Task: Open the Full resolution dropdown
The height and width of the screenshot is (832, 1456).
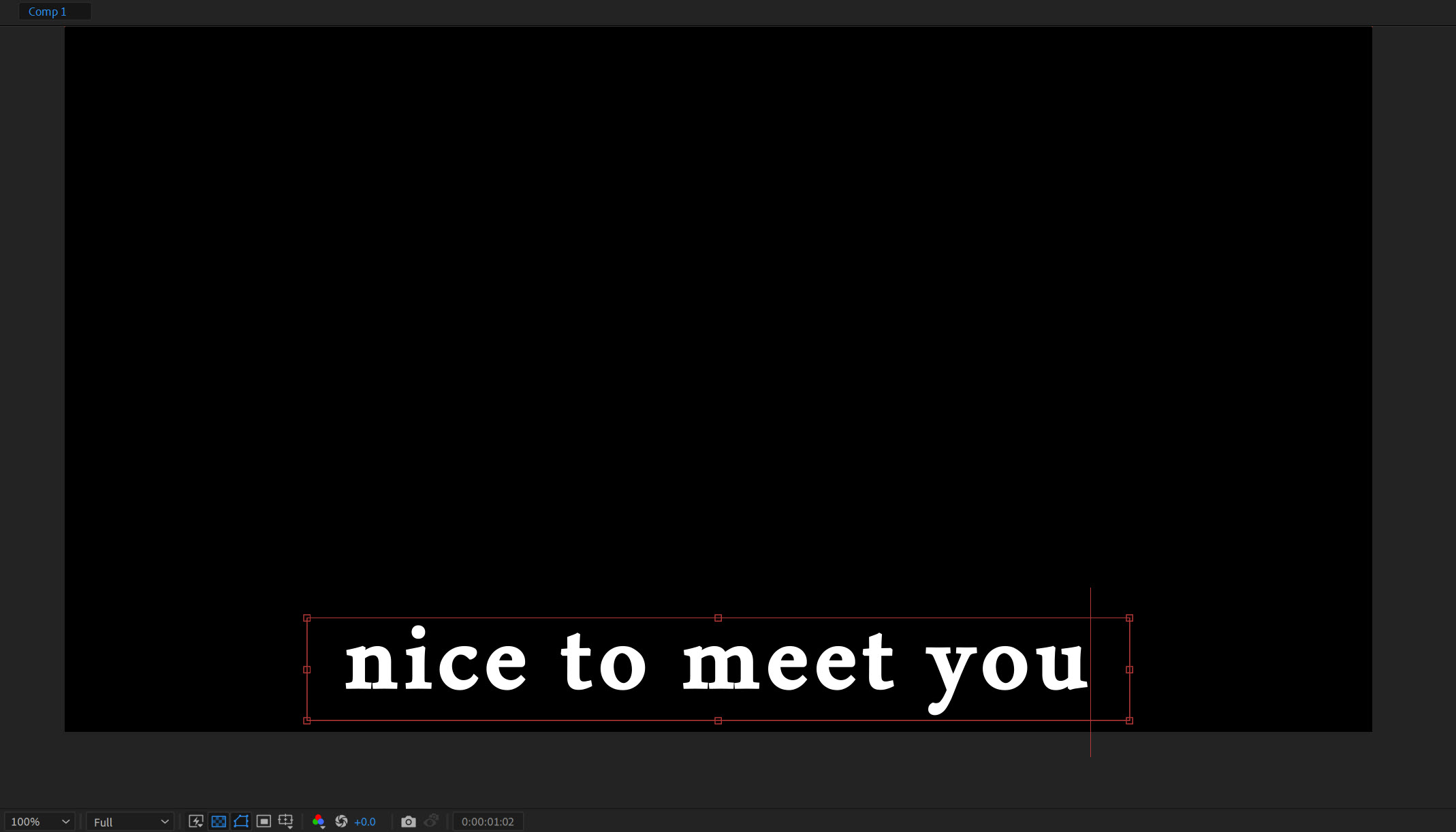Action: (129, 822)
